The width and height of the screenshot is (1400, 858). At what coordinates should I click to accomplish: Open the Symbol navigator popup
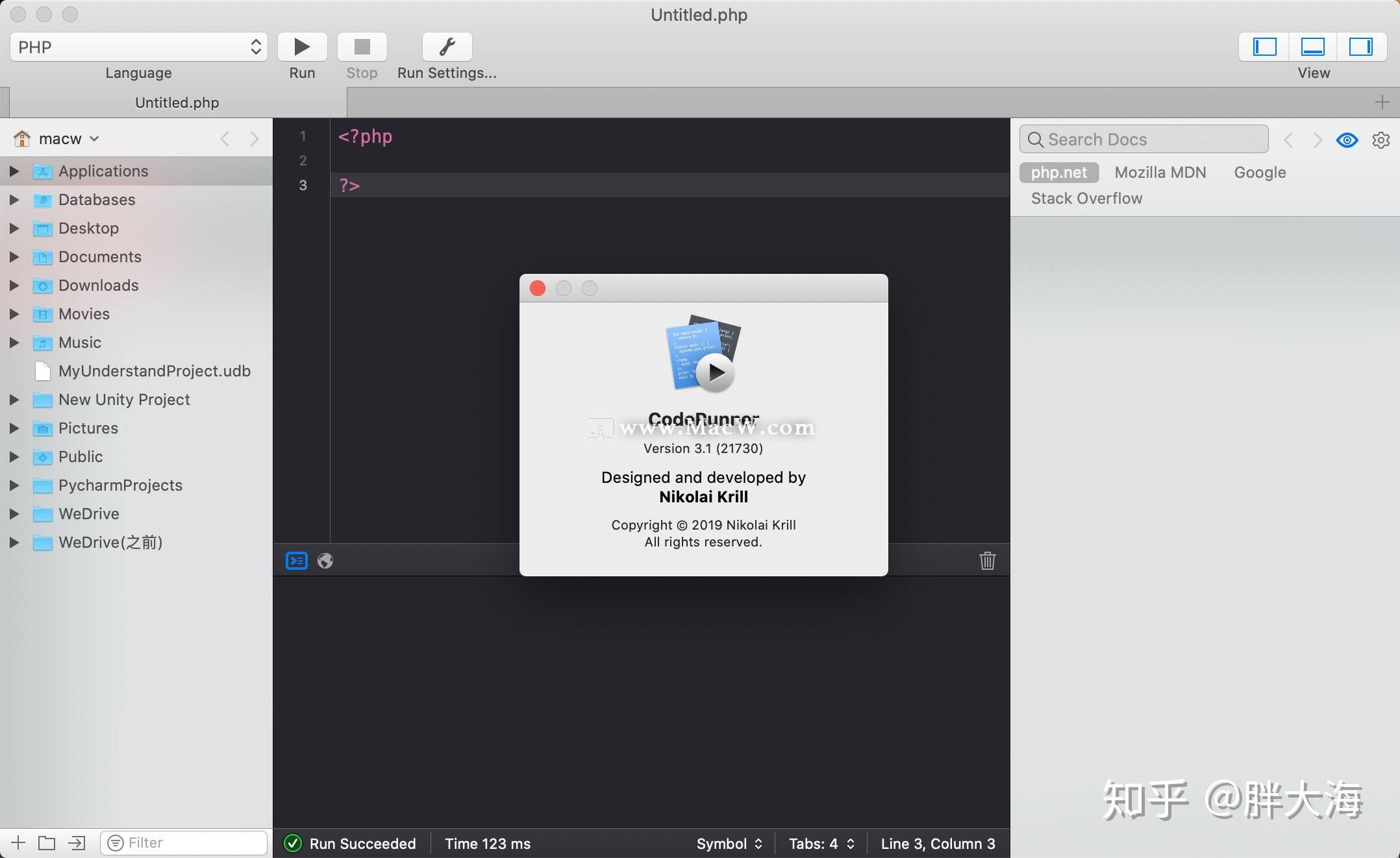click(x=729, y=844)
